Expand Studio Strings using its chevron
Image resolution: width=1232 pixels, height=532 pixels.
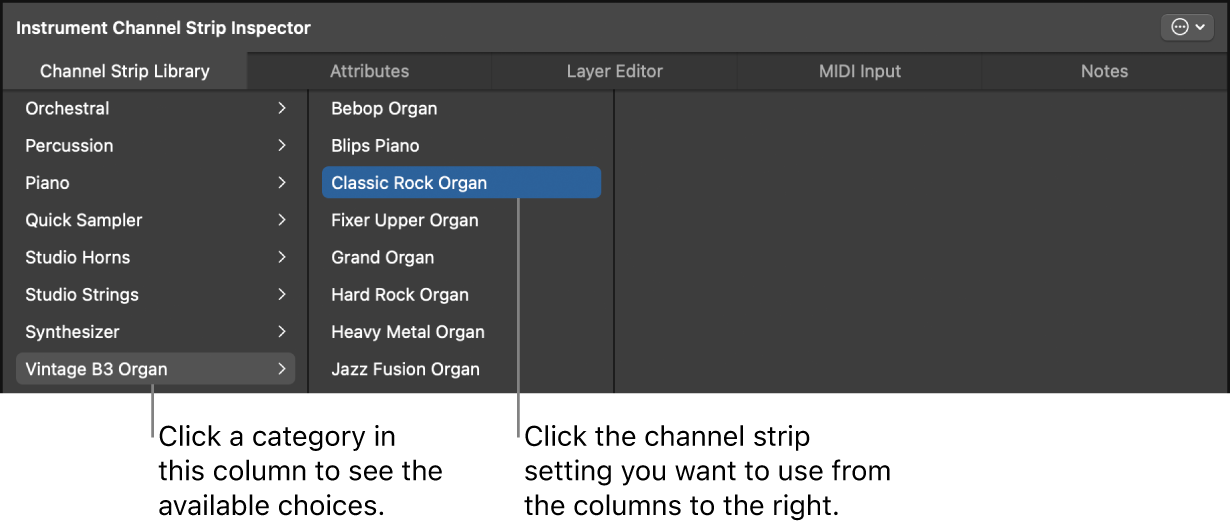click(x=282, y=295)
